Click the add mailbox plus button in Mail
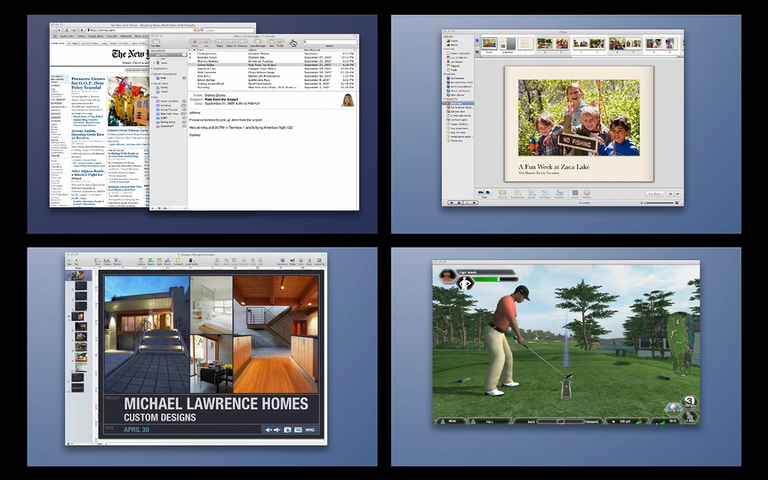The image size is (768, 480). tap(152, 208)
